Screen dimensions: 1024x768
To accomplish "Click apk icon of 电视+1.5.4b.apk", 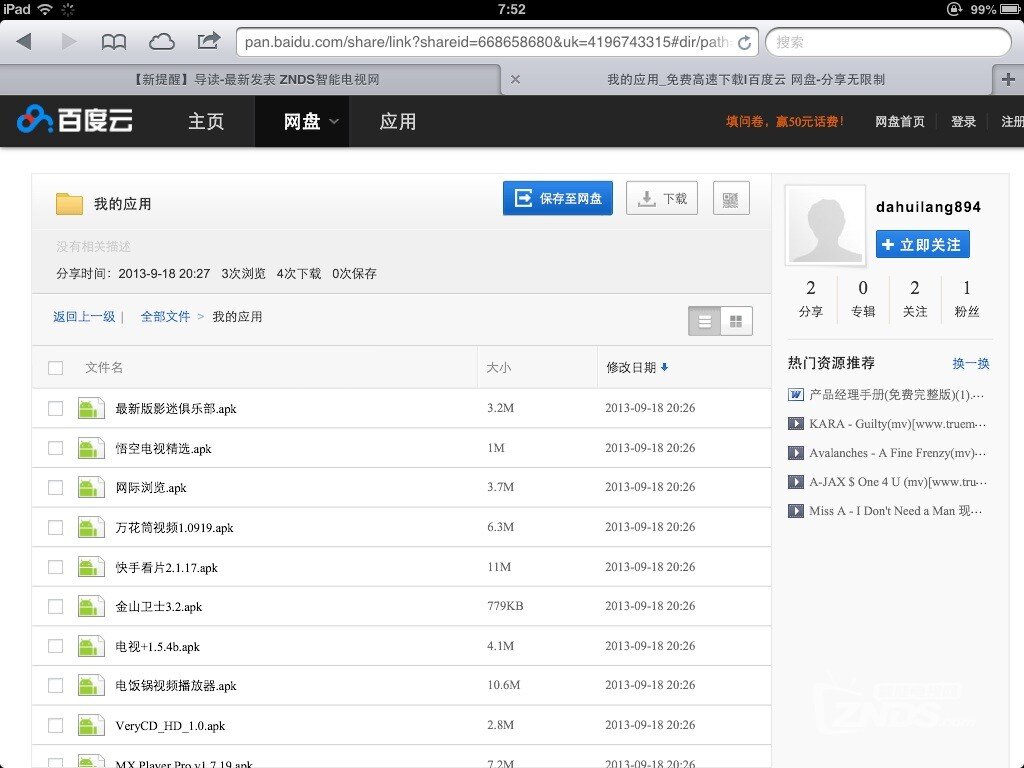I will click(91, 646).
